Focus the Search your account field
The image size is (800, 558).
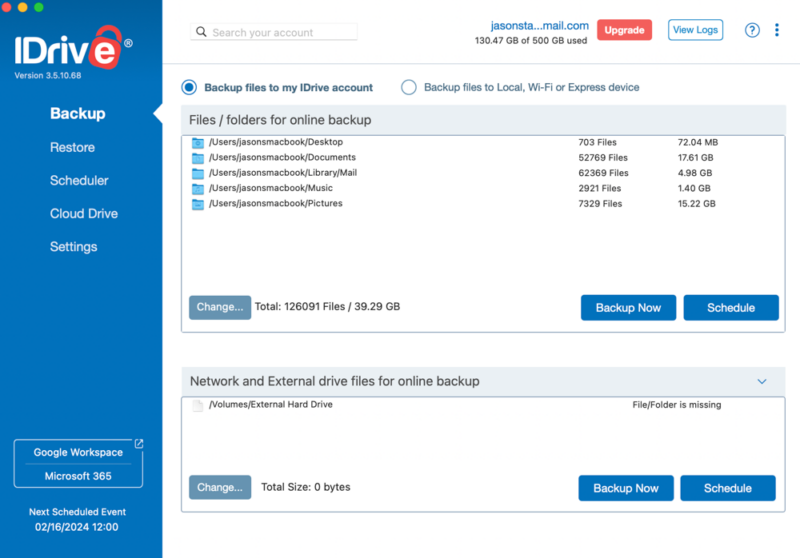(x=274, y=32)
